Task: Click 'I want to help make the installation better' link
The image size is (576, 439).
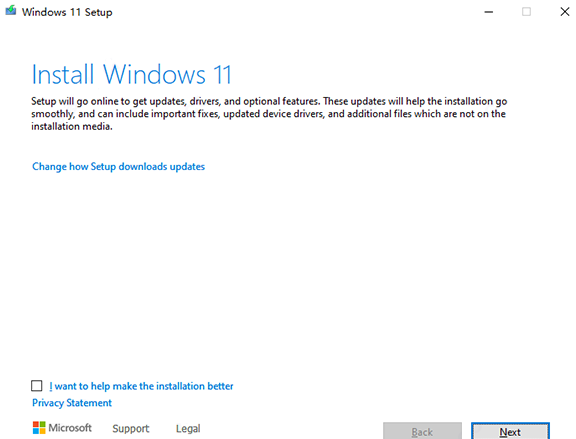Action: pyautogui.click(x=141, y=386)
